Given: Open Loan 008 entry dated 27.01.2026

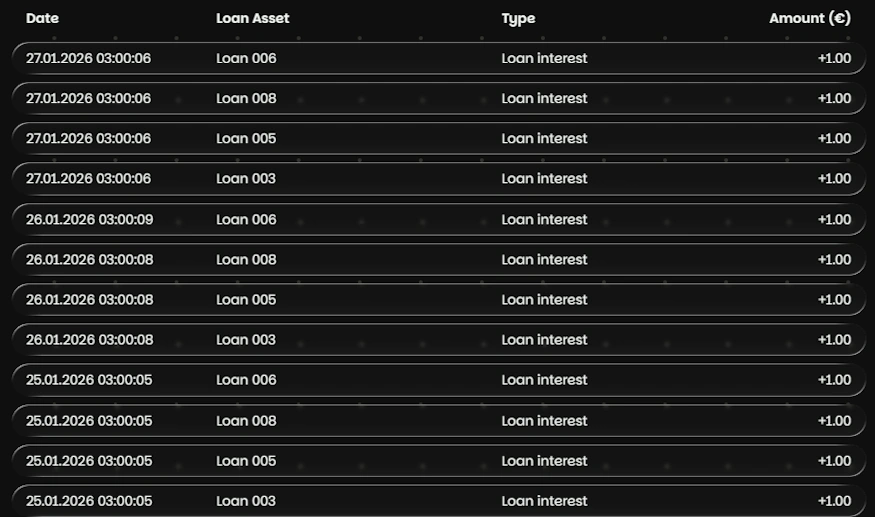Looking at the screenshot, I should click(x=438, y=98).
